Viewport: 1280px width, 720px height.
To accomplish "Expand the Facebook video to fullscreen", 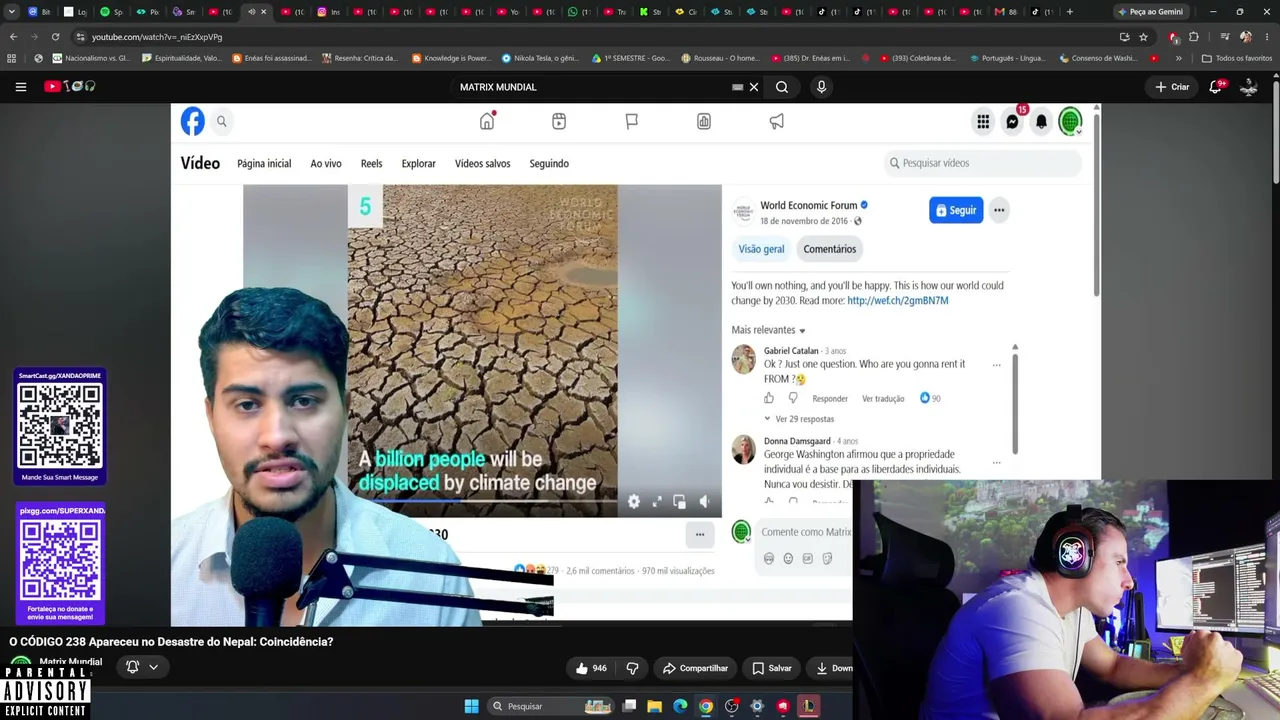I will (657, 502).
